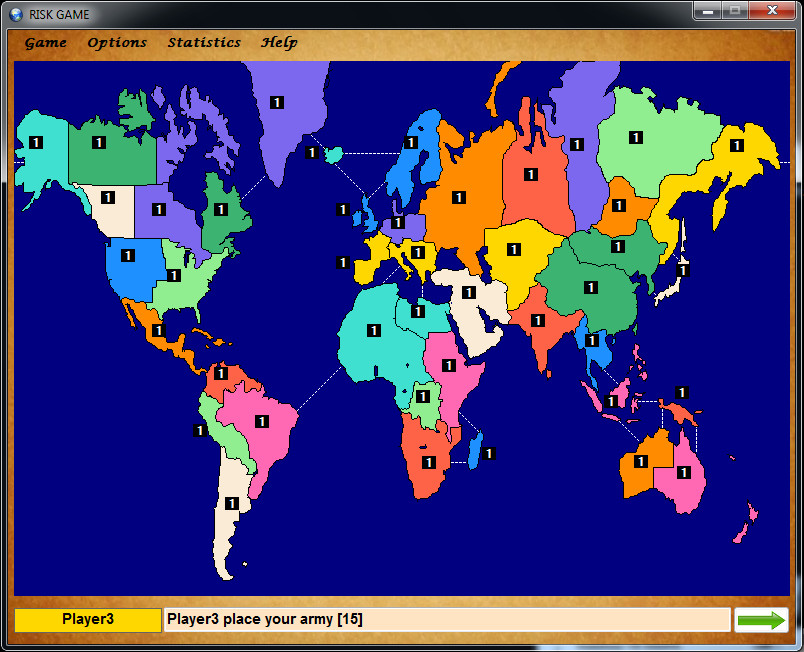Screen dimensions: 804x652
Task: Select light green Eastern United States
Action: coord(174,276)
